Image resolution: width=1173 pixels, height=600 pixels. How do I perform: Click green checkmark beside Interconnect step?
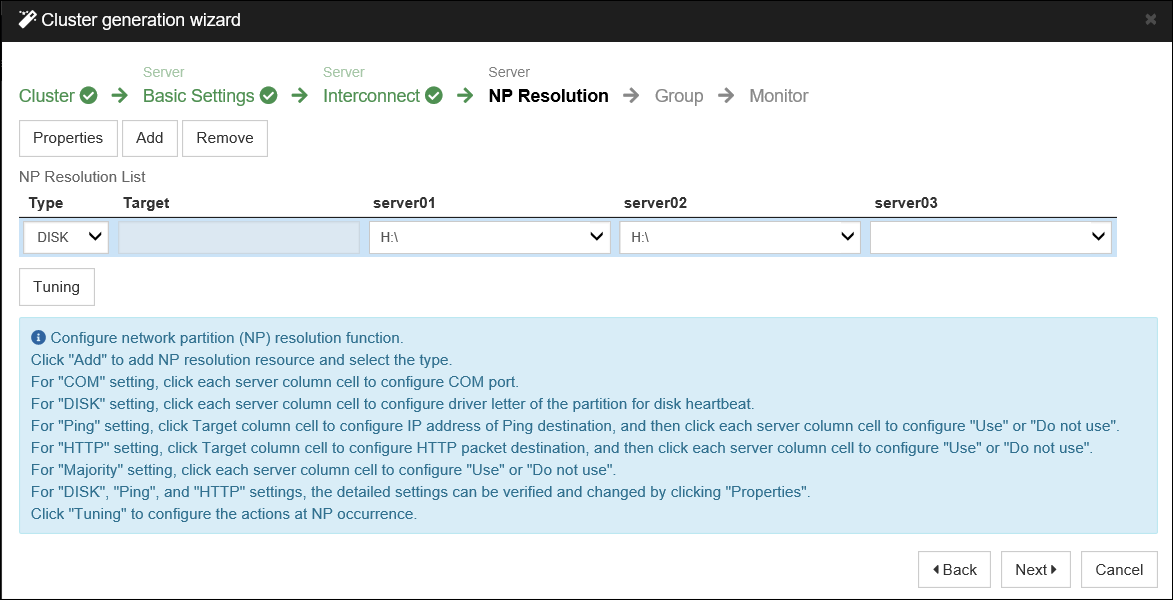431,95
